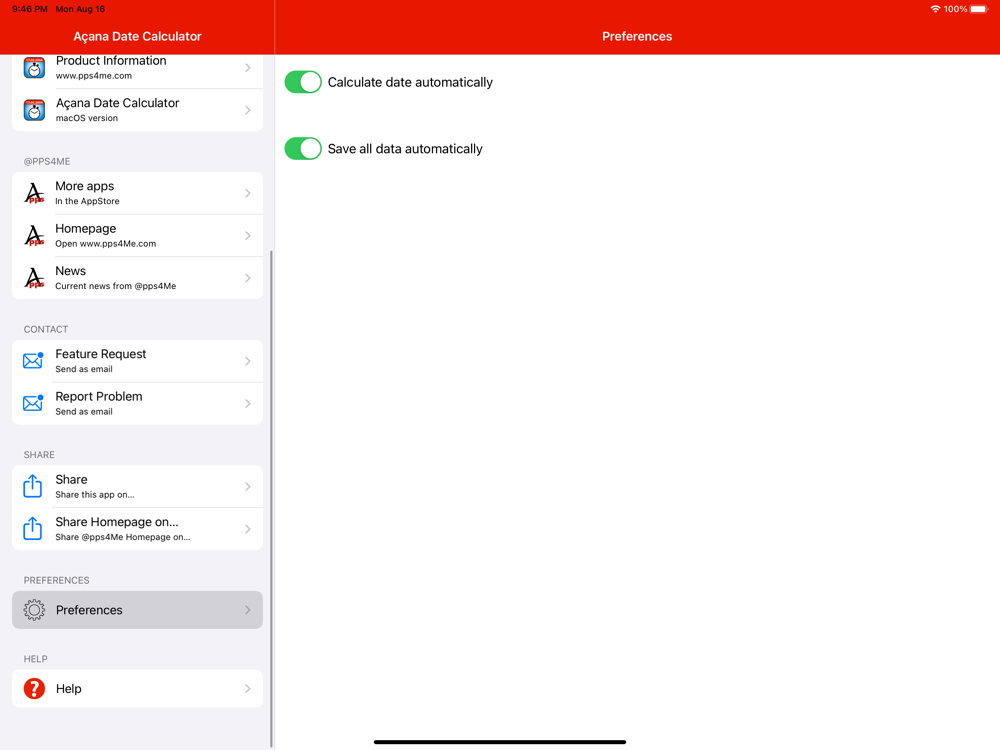Click the Share Homepage upload icon

(33, 529)
